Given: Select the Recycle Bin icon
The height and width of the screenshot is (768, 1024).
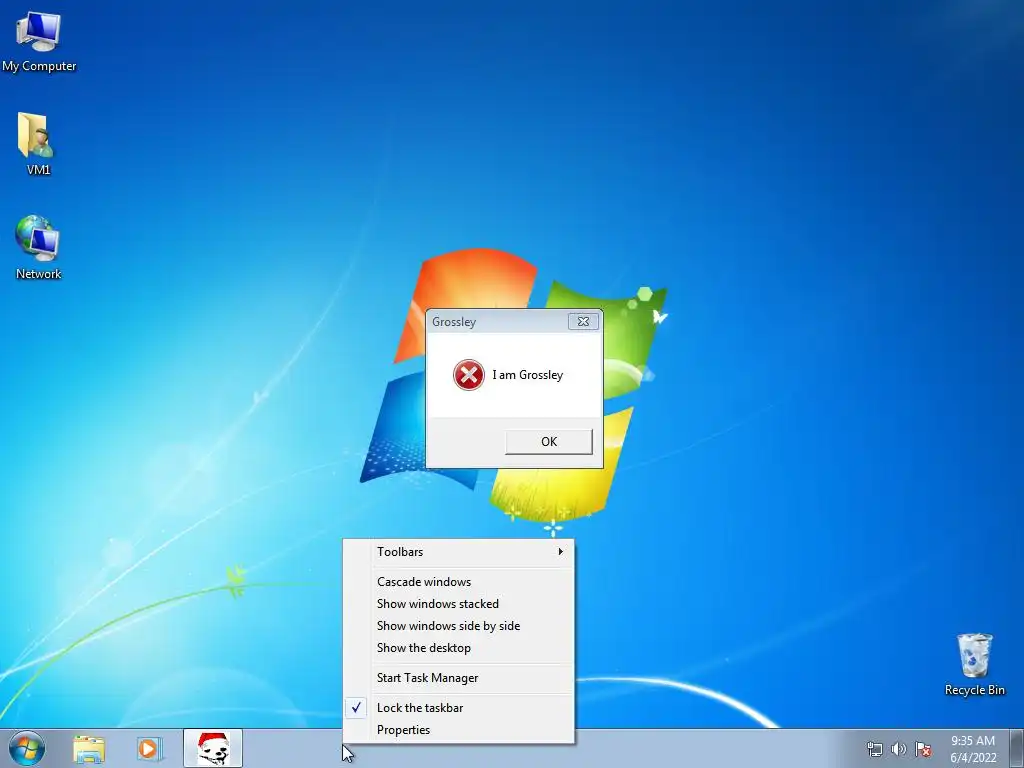Looking at the screenshot, I should pos(974,664).
